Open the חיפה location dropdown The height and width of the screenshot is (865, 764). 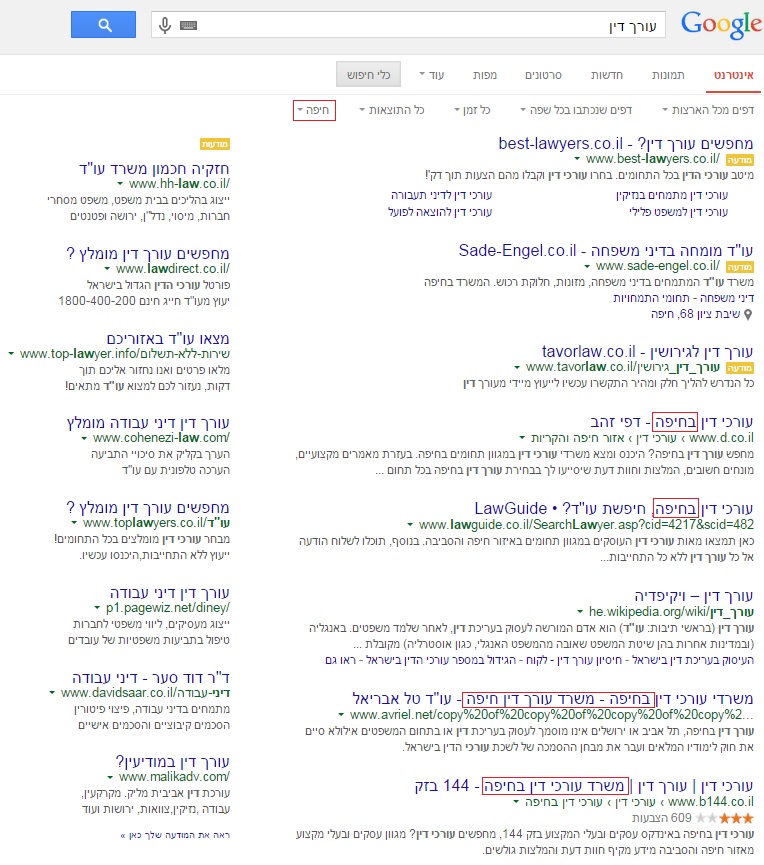(x=314, y=109)
